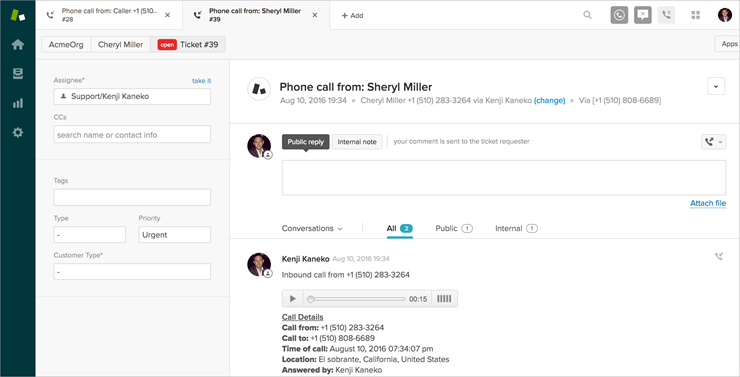This screenshot has height=377, width=740.
Task: Open the Priority dropdown showing Urgent
Action: [x=175, y=235]
